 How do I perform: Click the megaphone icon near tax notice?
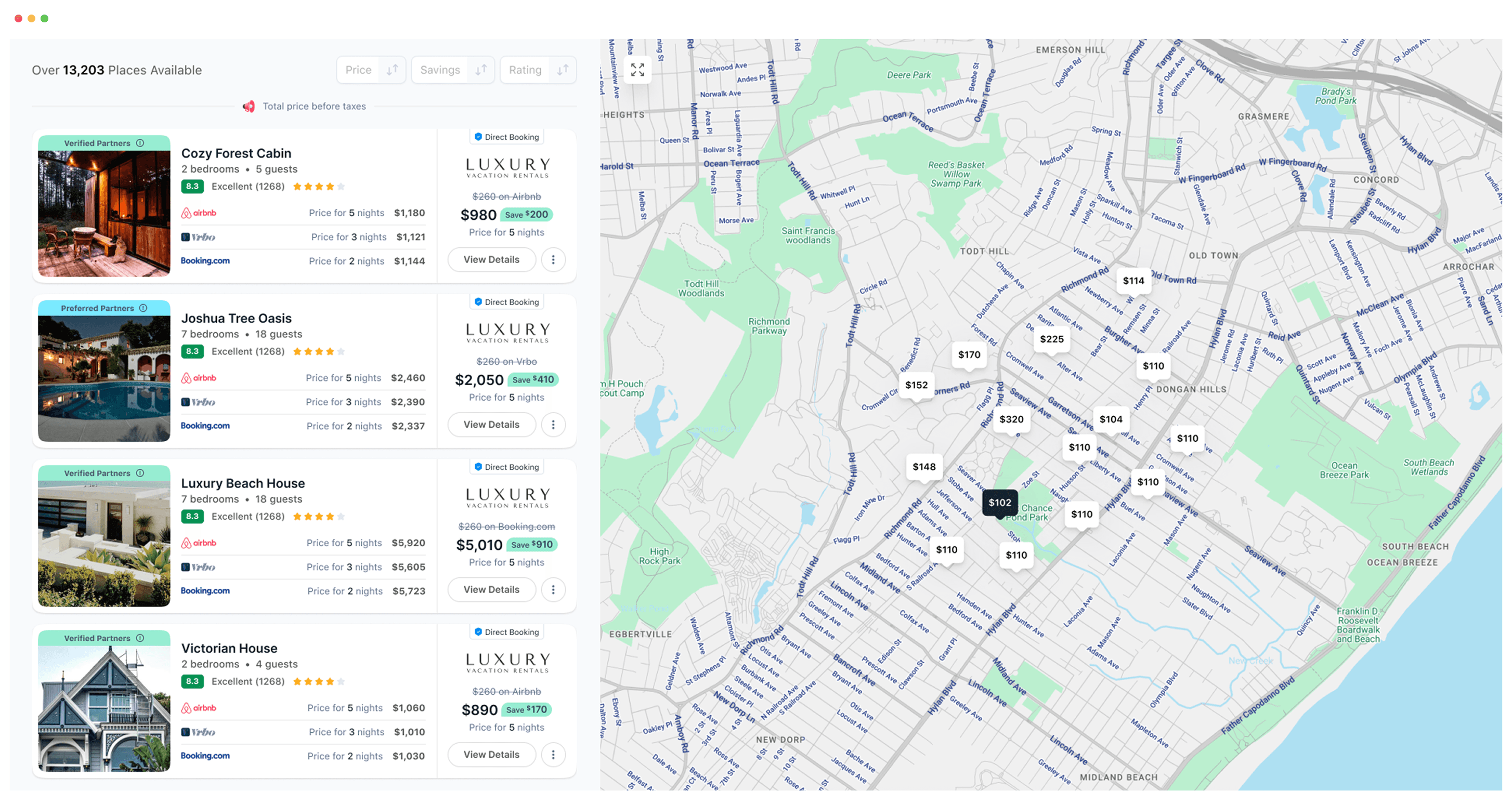(x=249, y=106)
